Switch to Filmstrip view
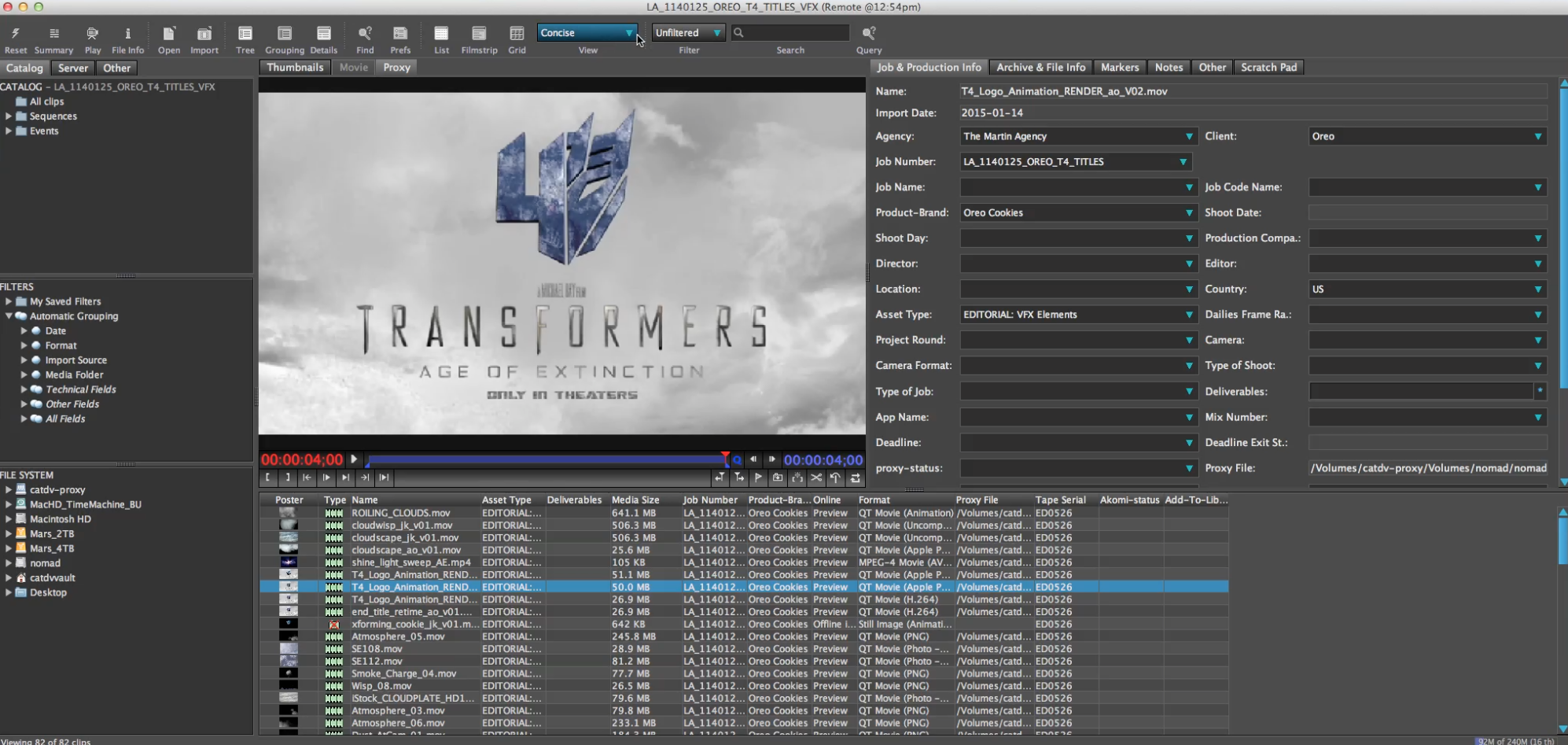The height and width of the screenshot is (745, 1568). click(x=479, y=33)
